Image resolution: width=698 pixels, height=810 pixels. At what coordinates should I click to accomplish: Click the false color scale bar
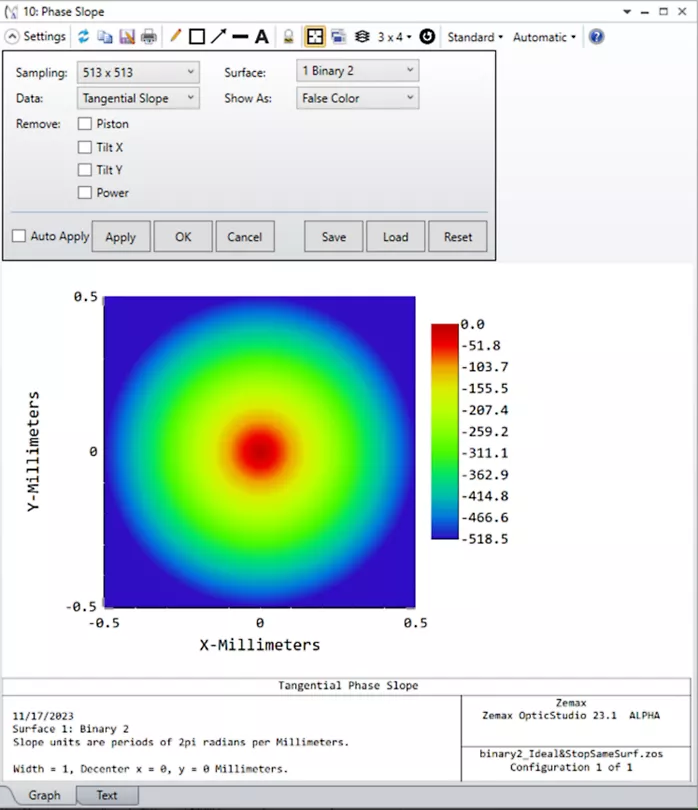pos(444,431)
